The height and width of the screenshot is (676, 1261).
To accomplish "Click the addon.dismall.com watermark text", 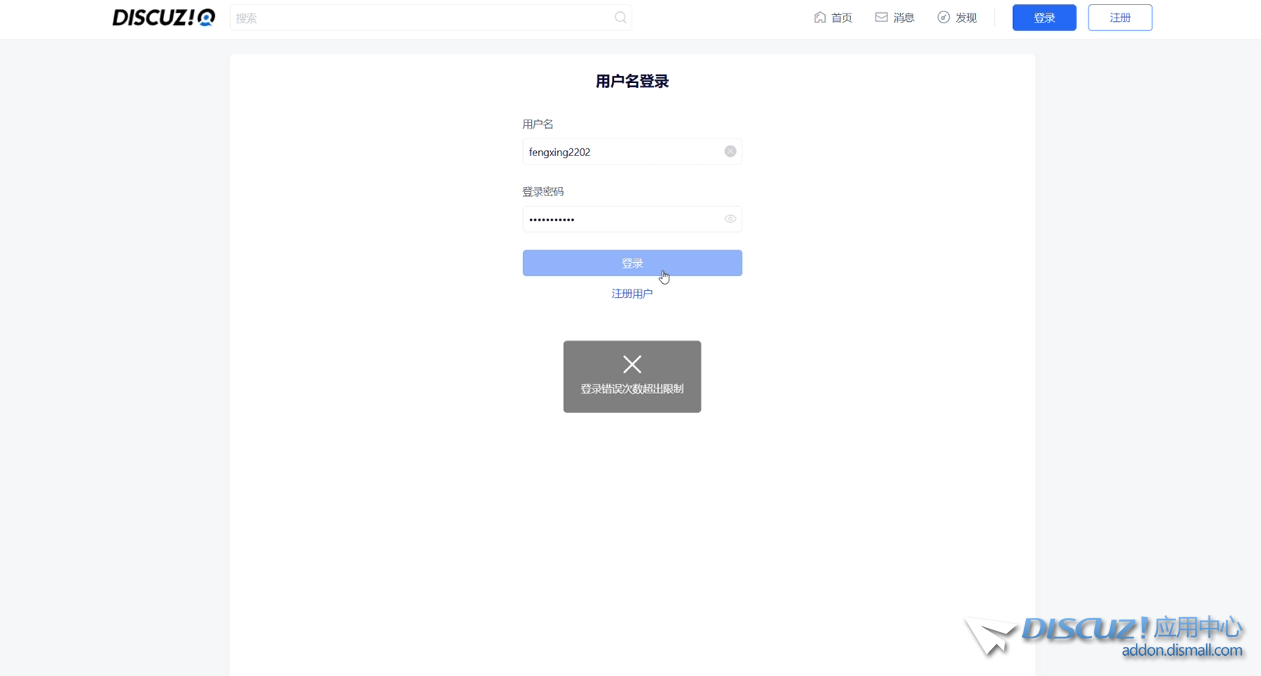I will pos(1181,651).
